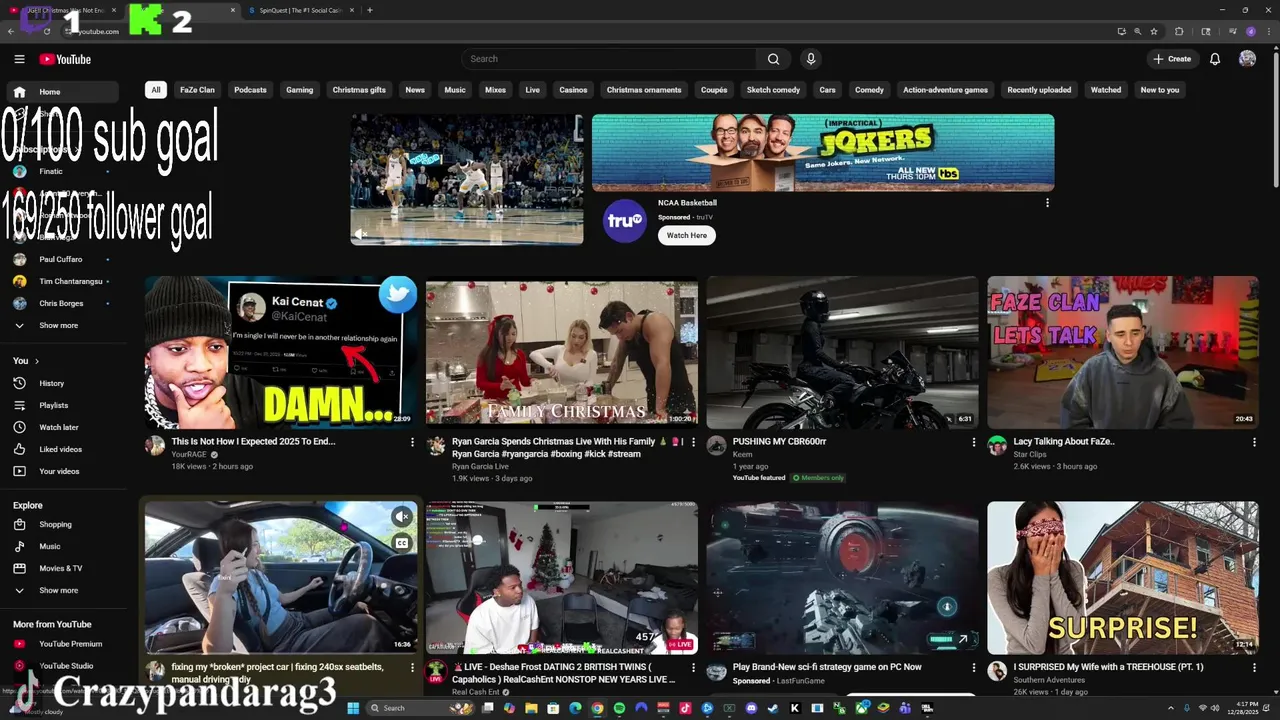Click the install app icon in address bar
Image resolution: width=1280 pixels, height=720 pixels.
click(1121, 31)
